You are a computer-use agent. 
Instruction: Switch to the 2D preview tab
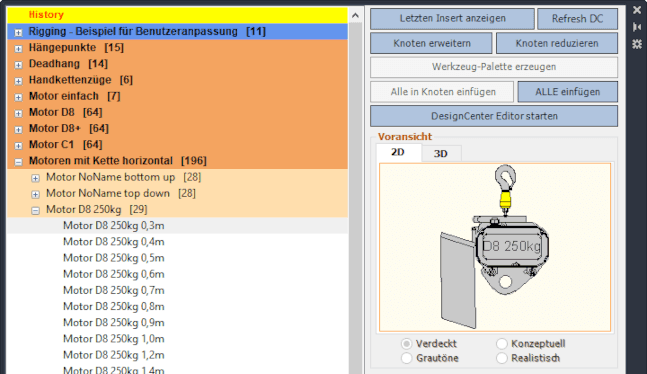click(398, 152)
